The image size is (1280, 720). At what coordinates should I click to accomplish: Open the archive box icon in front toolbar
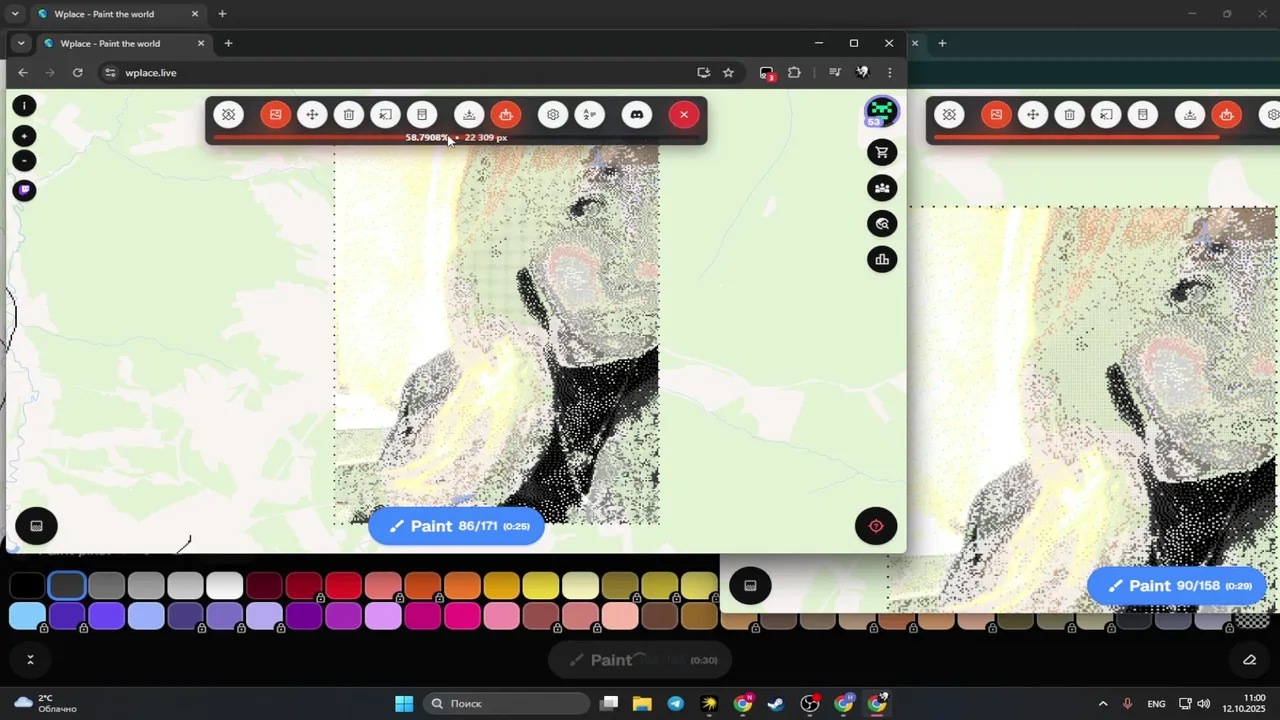click(422, 115)
